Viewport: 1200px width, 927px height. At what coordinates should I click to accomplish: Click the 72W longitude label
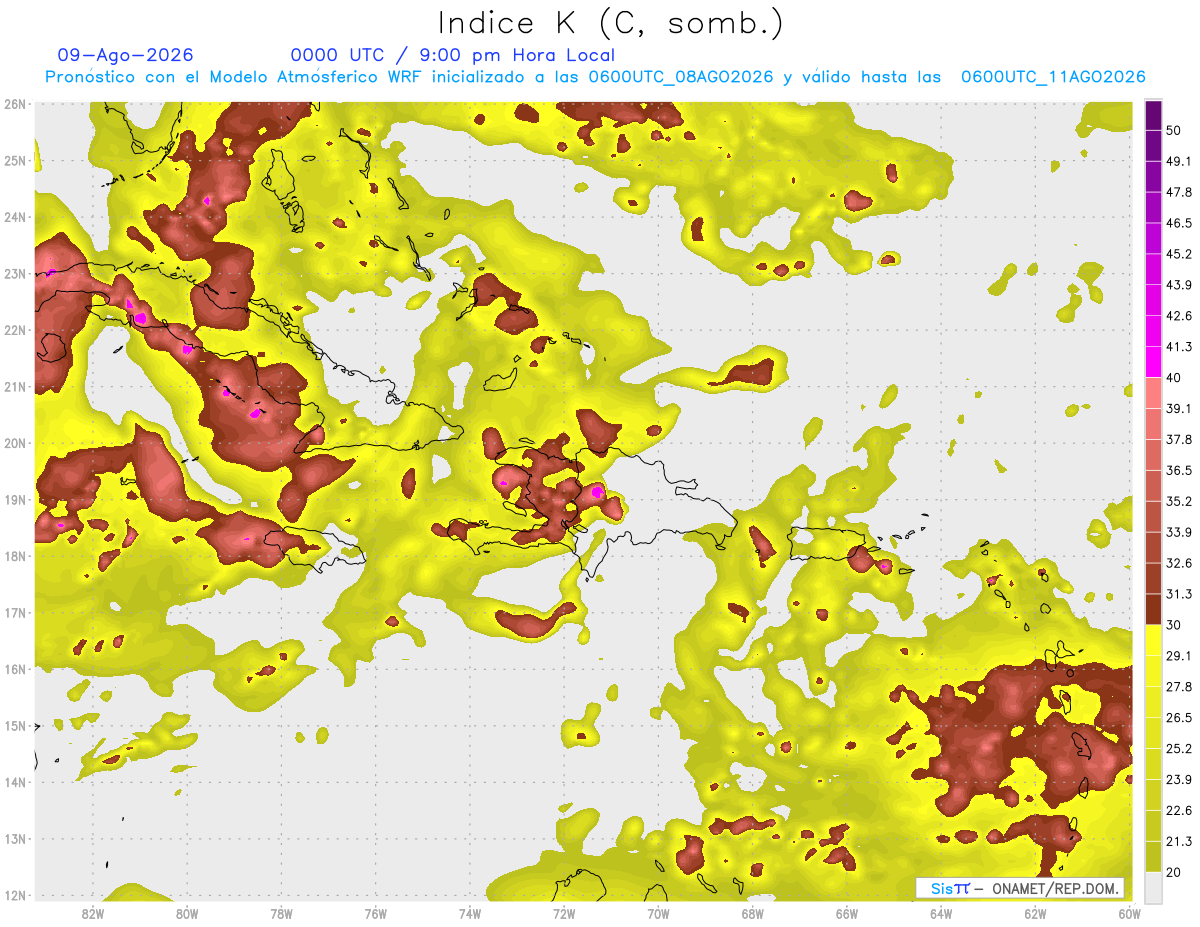(x=564, y=914)
